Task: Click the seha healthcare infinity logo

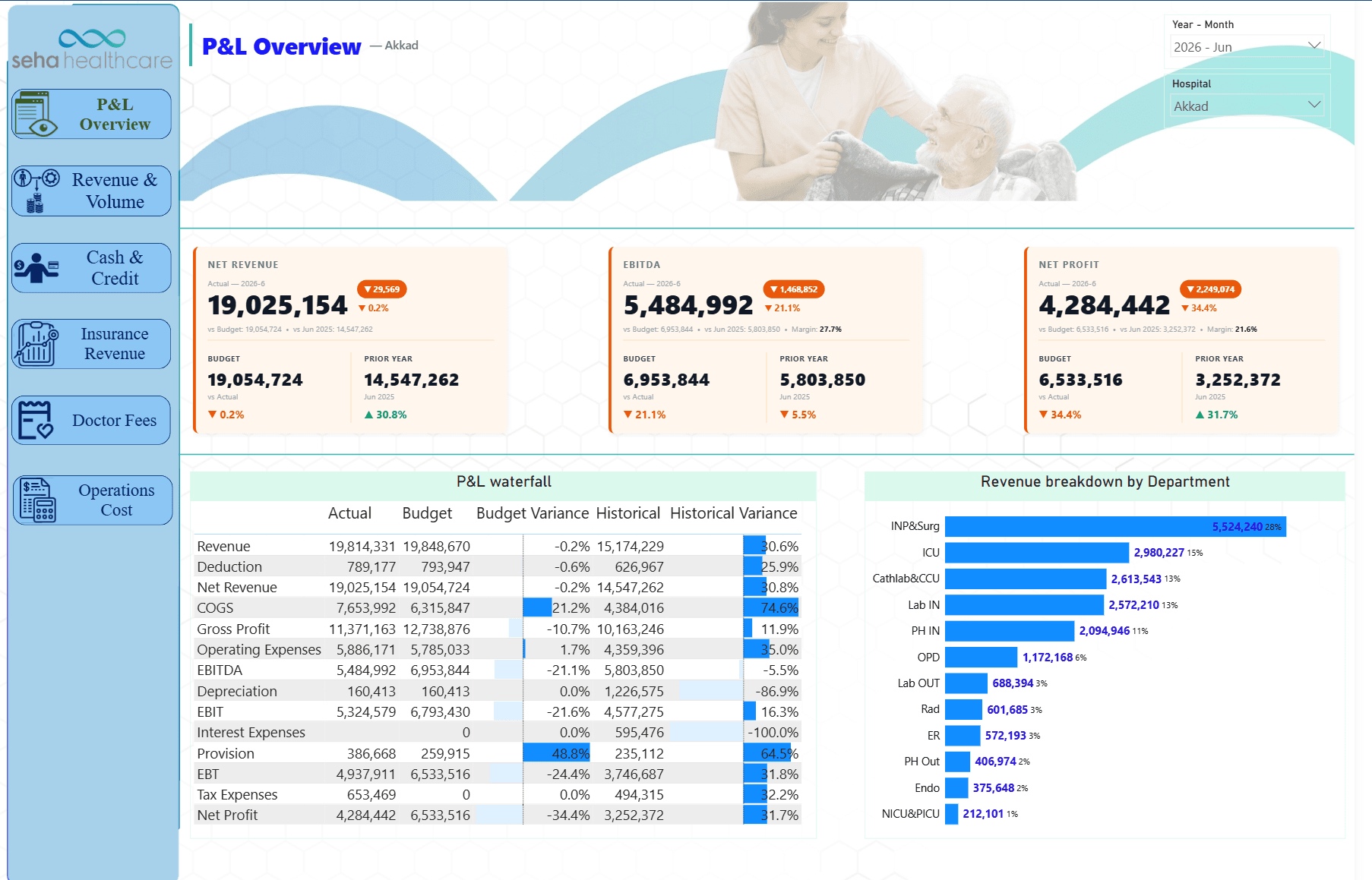Action: click(92, 39)
